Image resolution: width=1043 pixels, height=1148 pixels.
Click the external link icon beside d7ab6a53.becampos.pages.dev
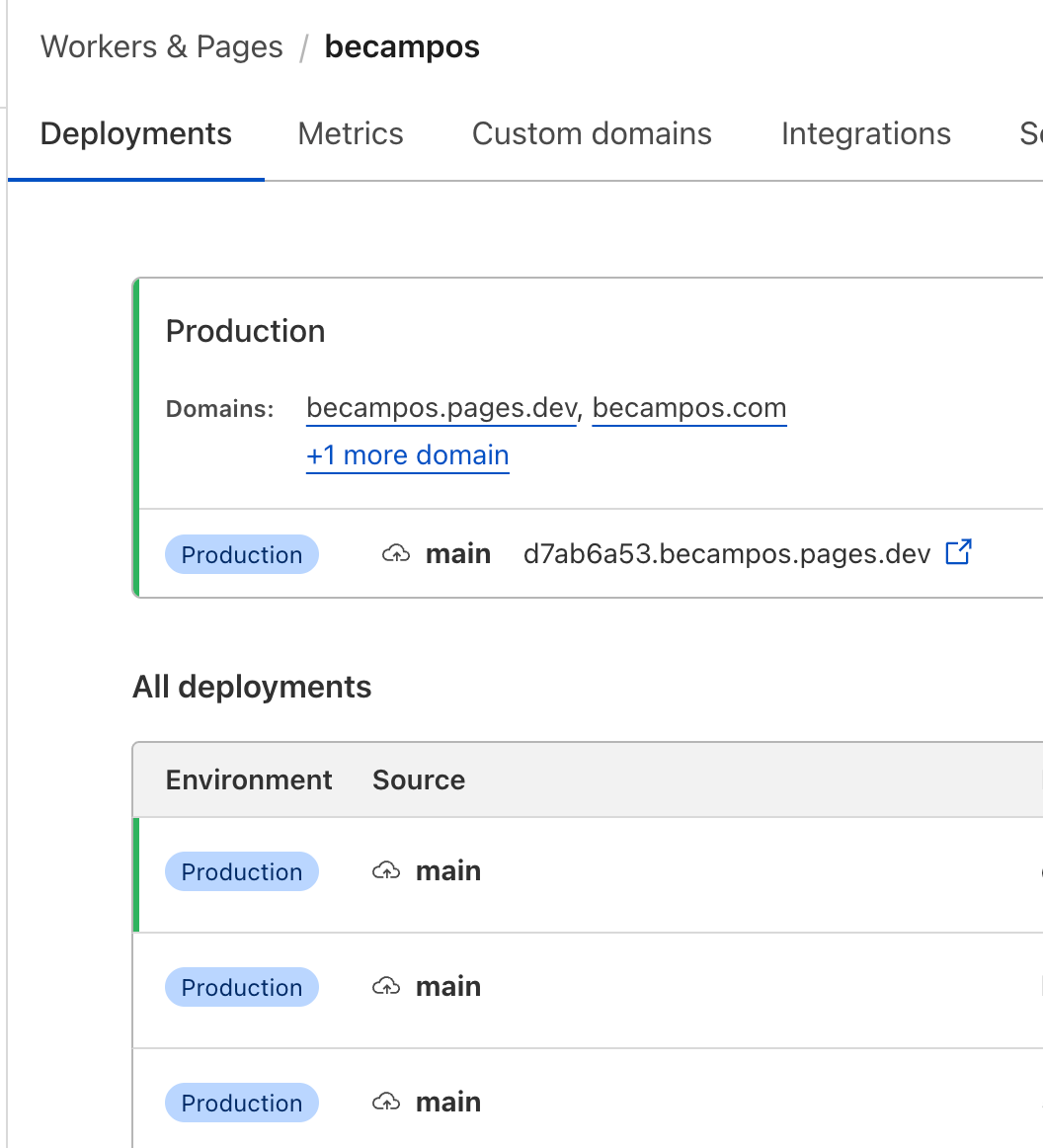(958, 553)
